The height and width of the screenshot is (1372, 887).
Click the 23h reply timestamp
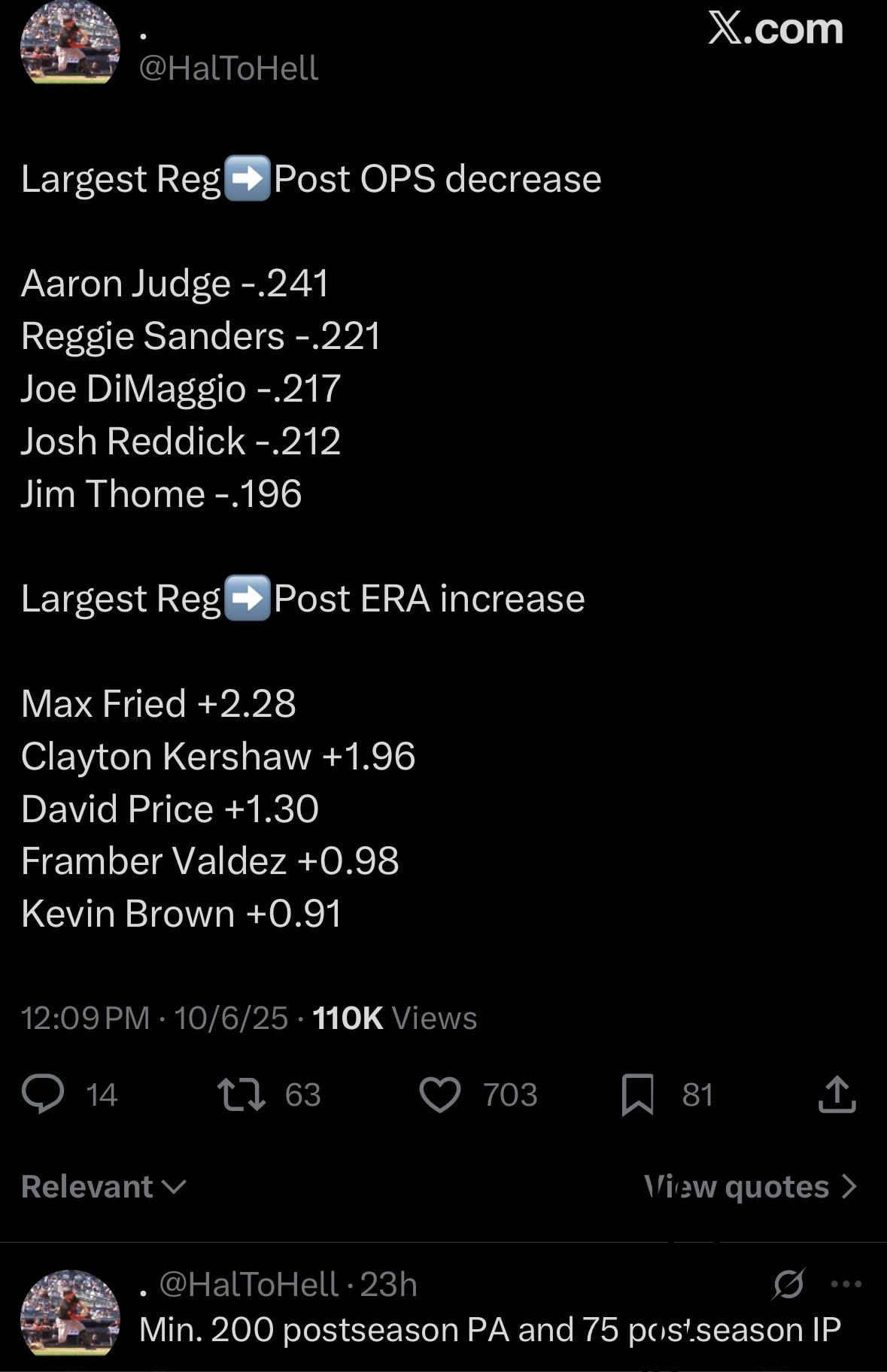pyautogui.click(x=388, y=1284)
